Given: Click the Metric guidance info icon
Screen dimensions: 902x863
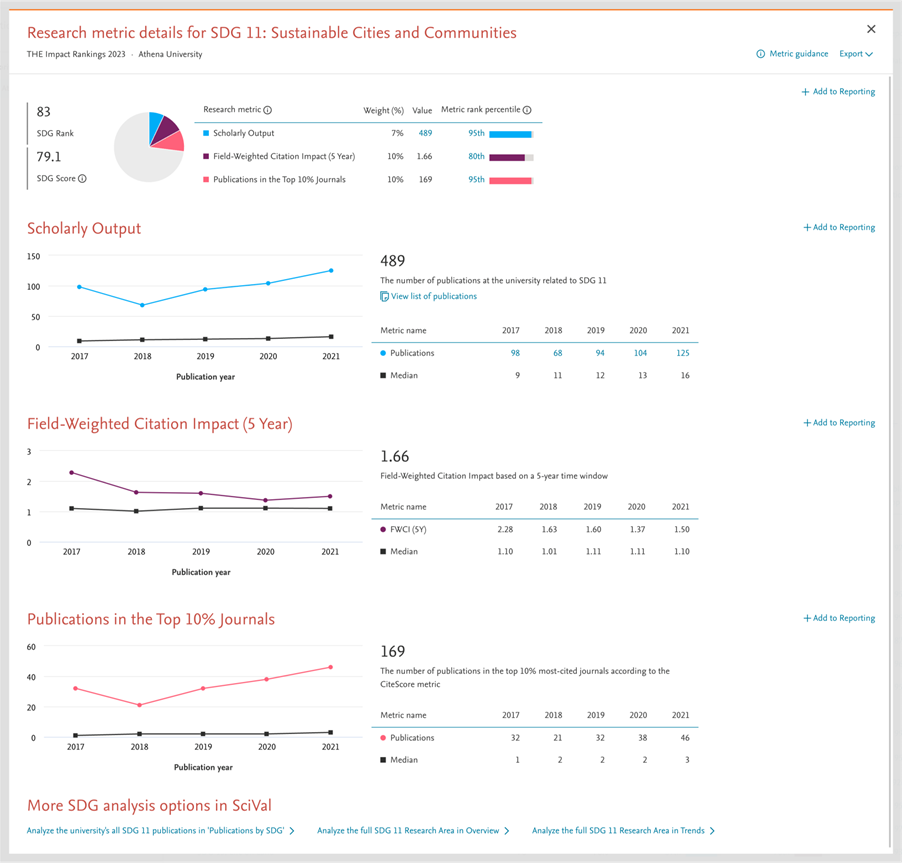Looking at the screenshot, I should (760, 54).
